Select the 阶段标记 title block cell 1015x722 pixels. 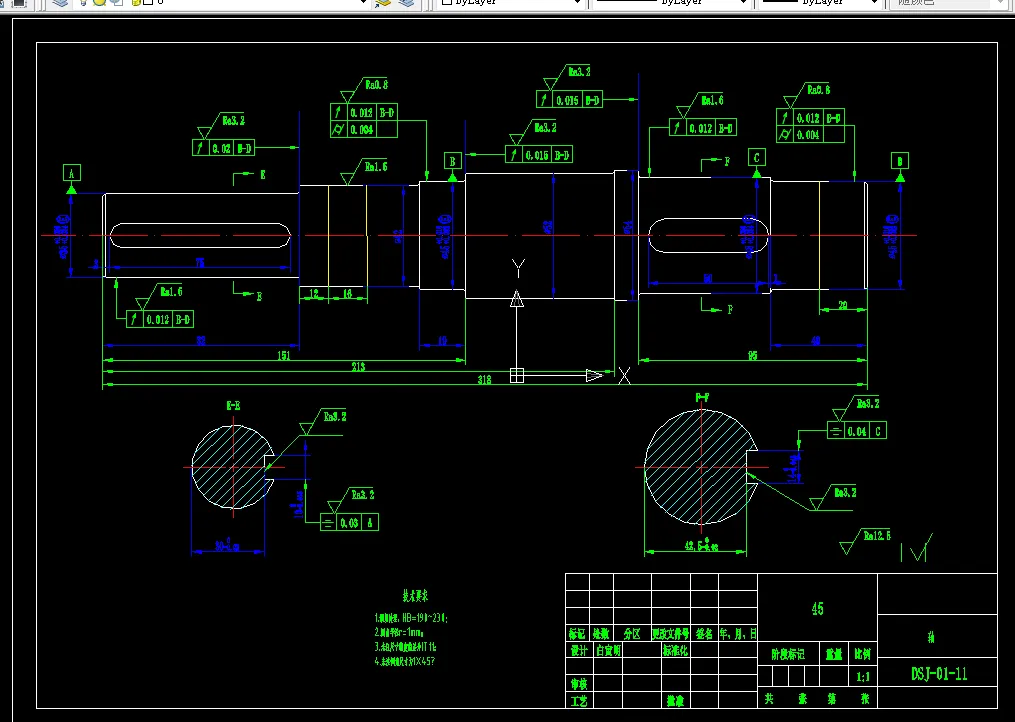click(788, 655)
